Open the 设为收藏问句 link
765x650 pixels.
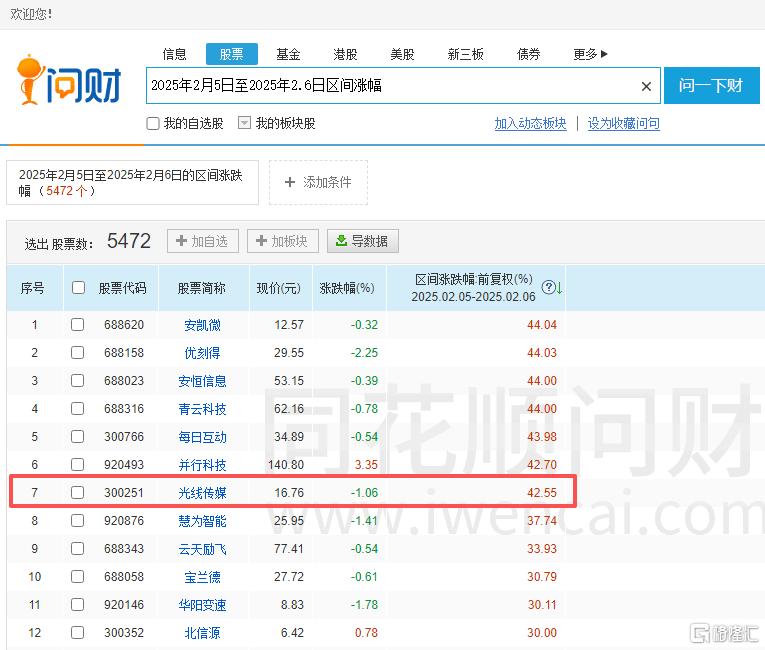tap(624, 123)
